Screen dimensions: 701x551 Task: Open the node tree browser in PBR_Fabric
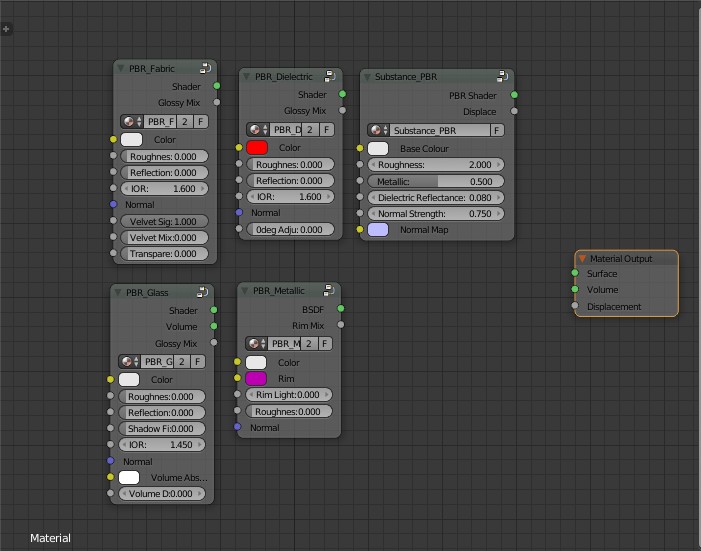(132, 122)
